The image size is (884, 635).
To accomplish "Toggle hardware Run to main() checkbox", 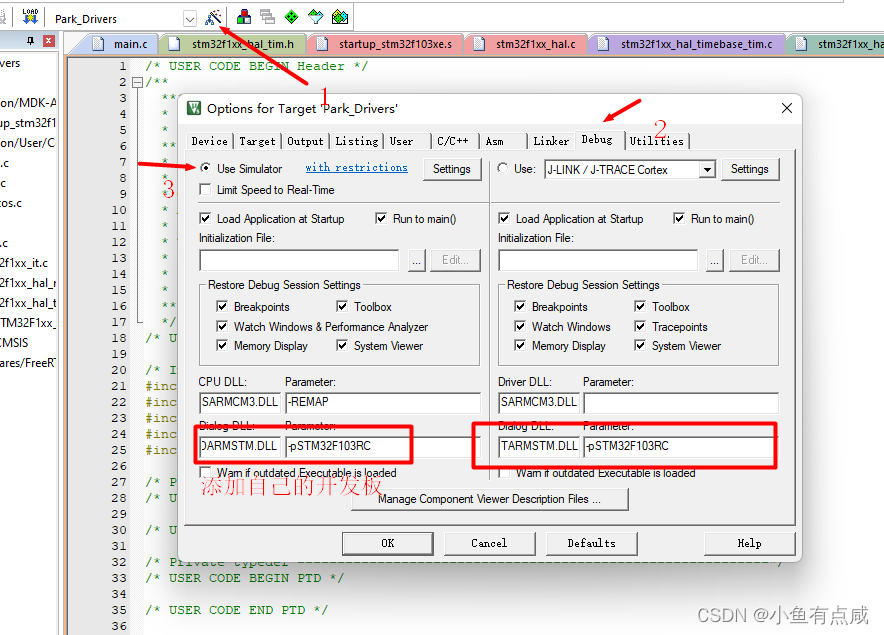I will click(679, 218).
